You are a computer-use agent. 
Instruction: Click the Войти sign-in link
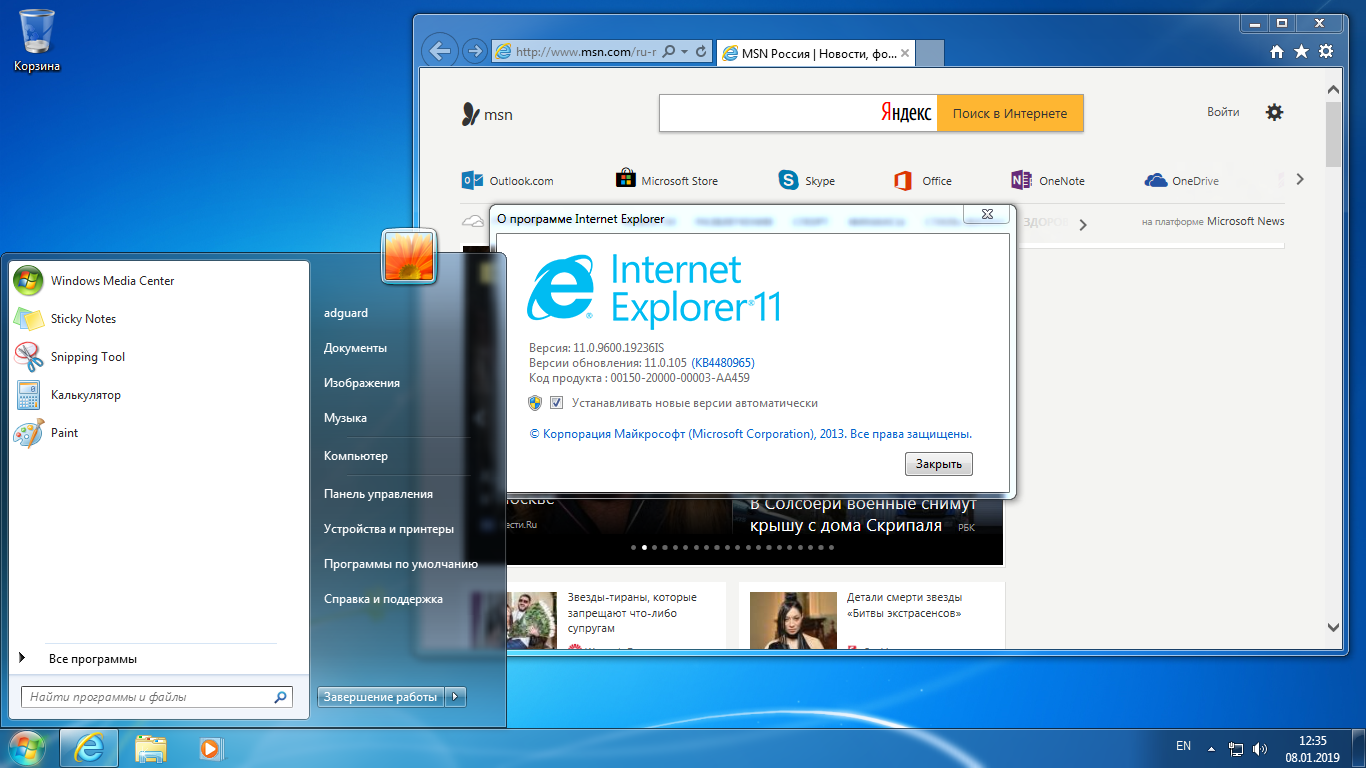coord(1223,112)
